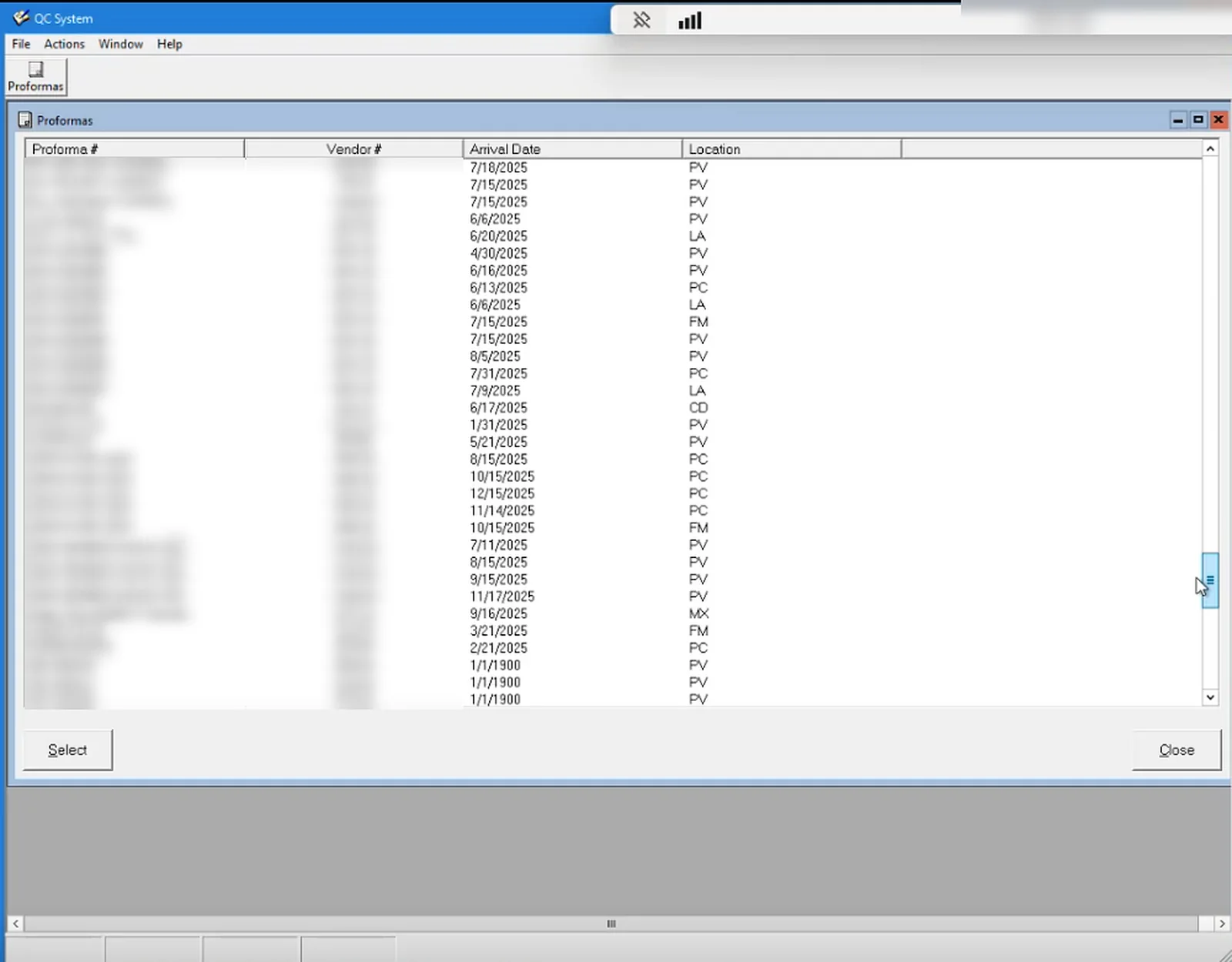The height and width of the screenshot is (962, 1232).
Task: Select the row with arrival date 7/18/2025
Action: point(613,167)
